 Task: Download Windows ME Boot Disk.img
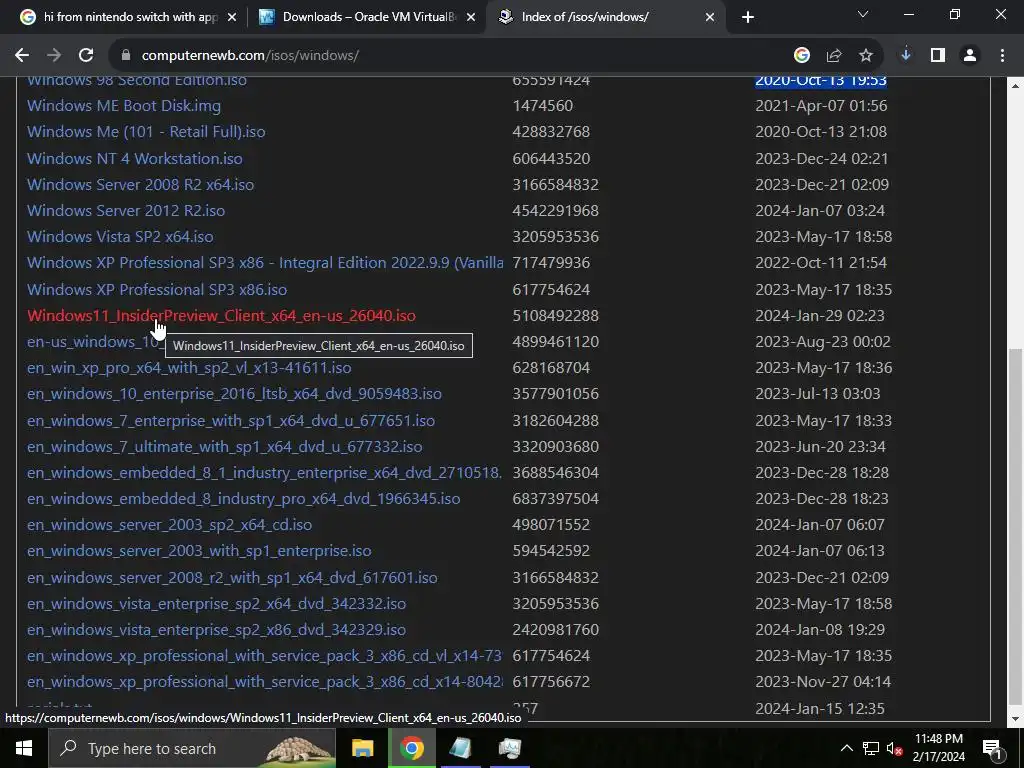pos(123,106)
